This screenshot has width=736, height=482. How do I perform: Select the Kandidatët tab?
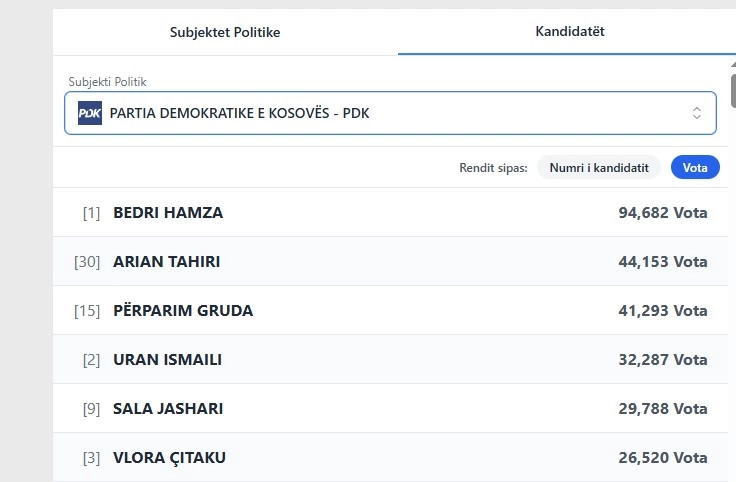coord(570,31)
